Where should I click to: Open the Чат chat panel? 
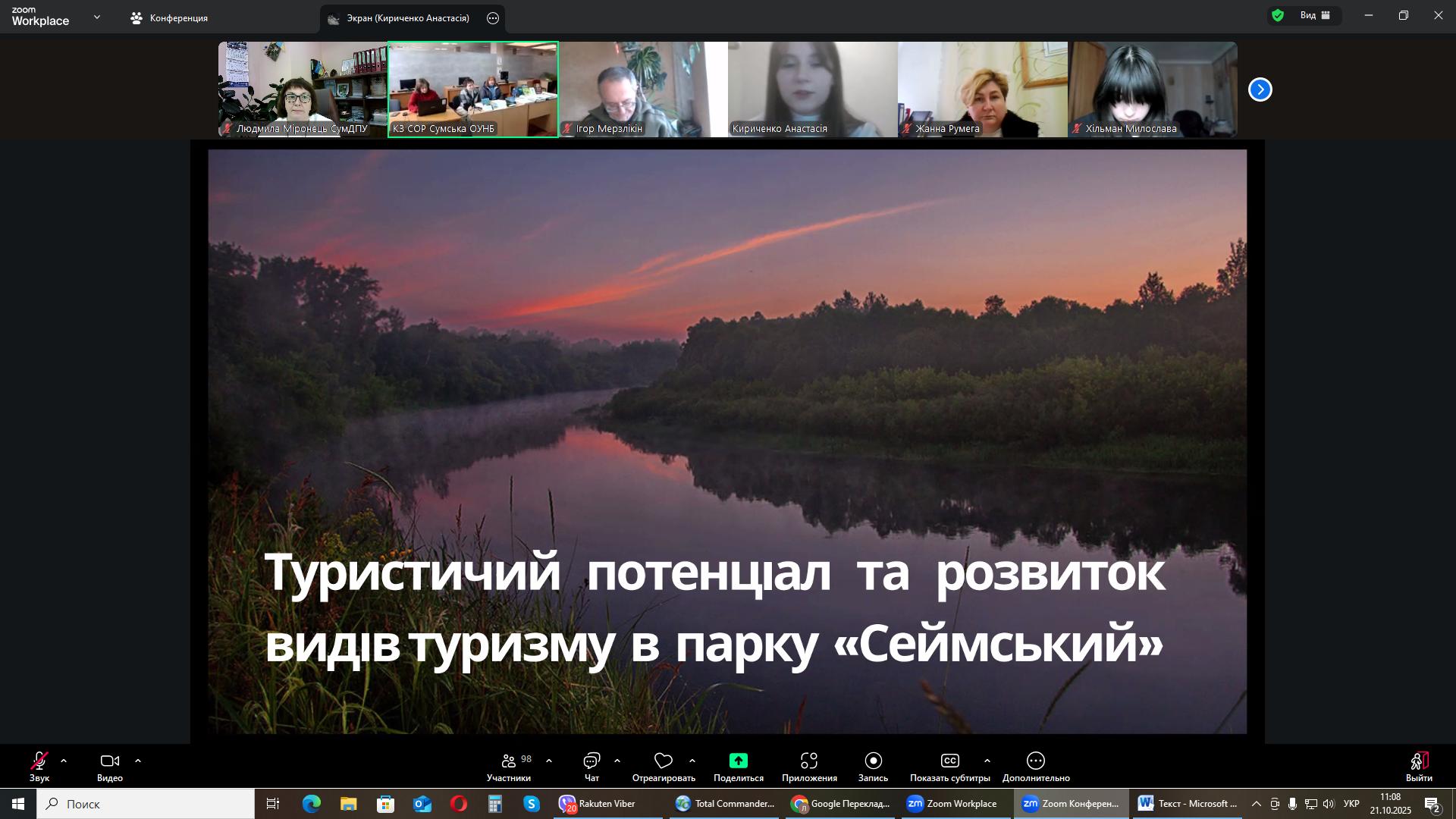click(591, 761)
